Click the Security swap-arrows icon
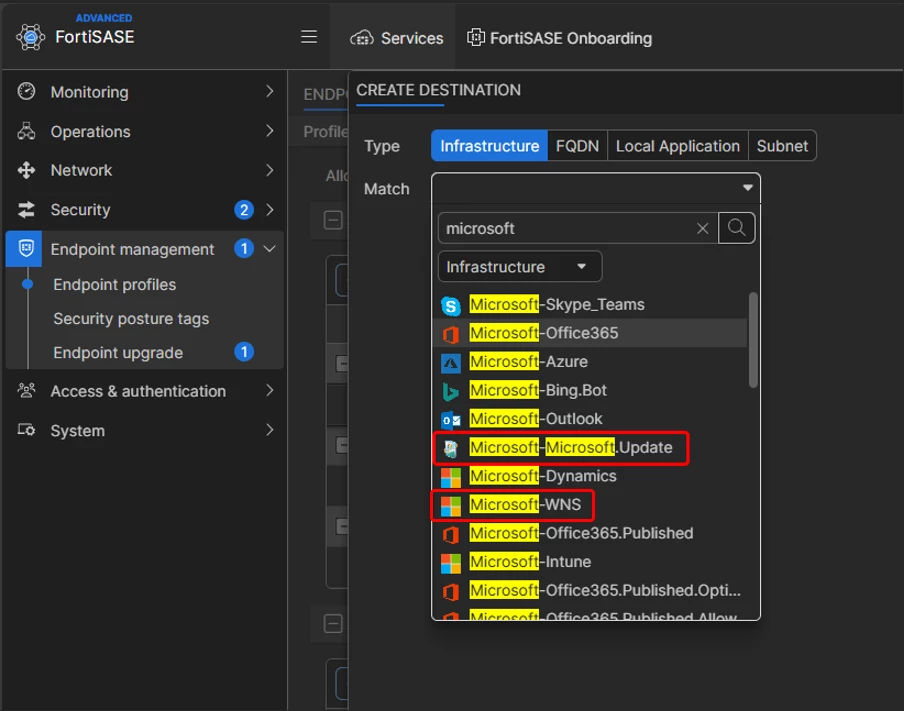The image size is (904, 711). pyautogui.click(x=27, y=210)
